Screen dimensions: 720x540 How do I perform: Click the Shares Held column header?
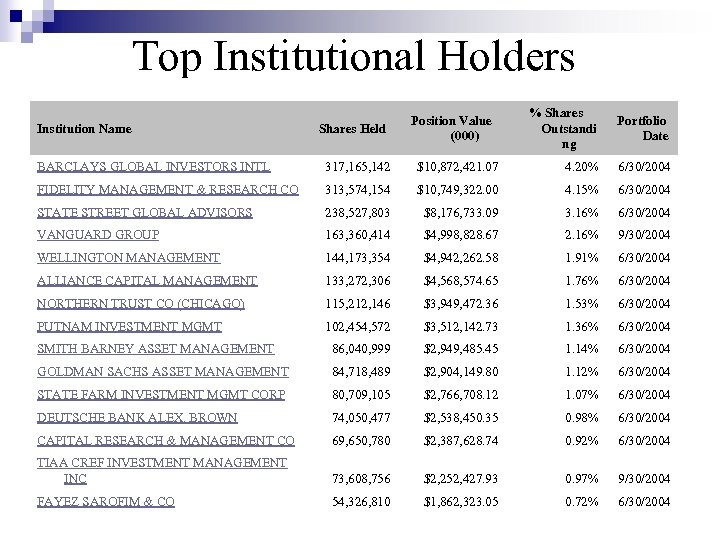point(351,128)
